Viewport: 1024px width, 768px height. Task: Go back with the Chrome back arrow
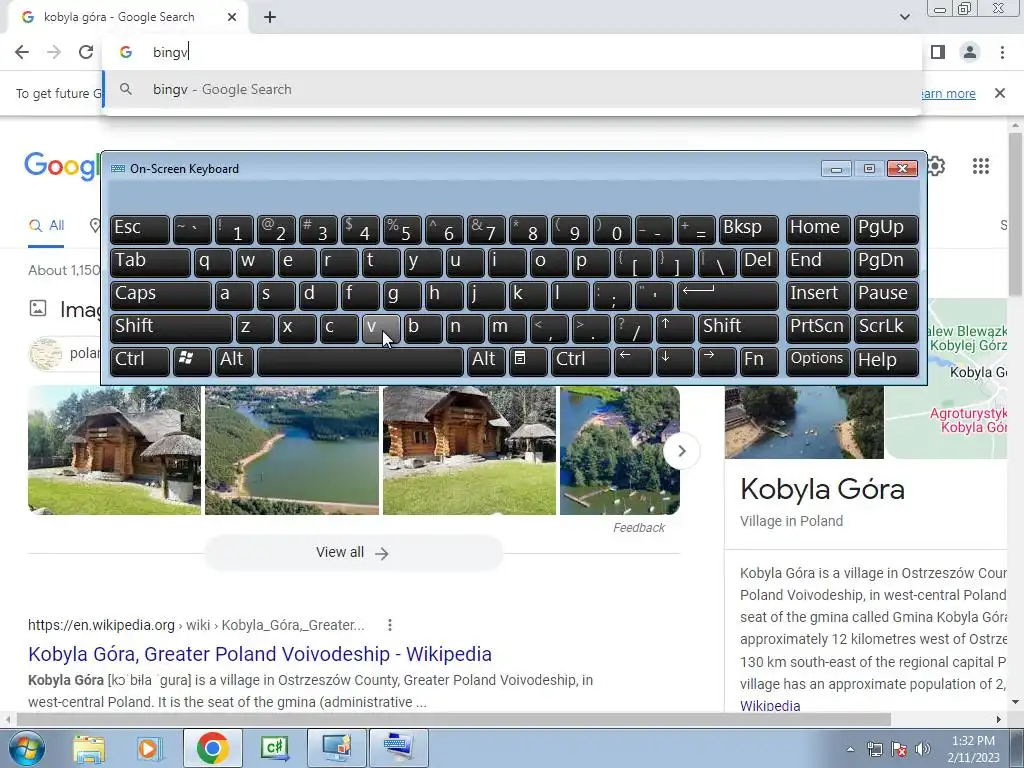(22, 52)
